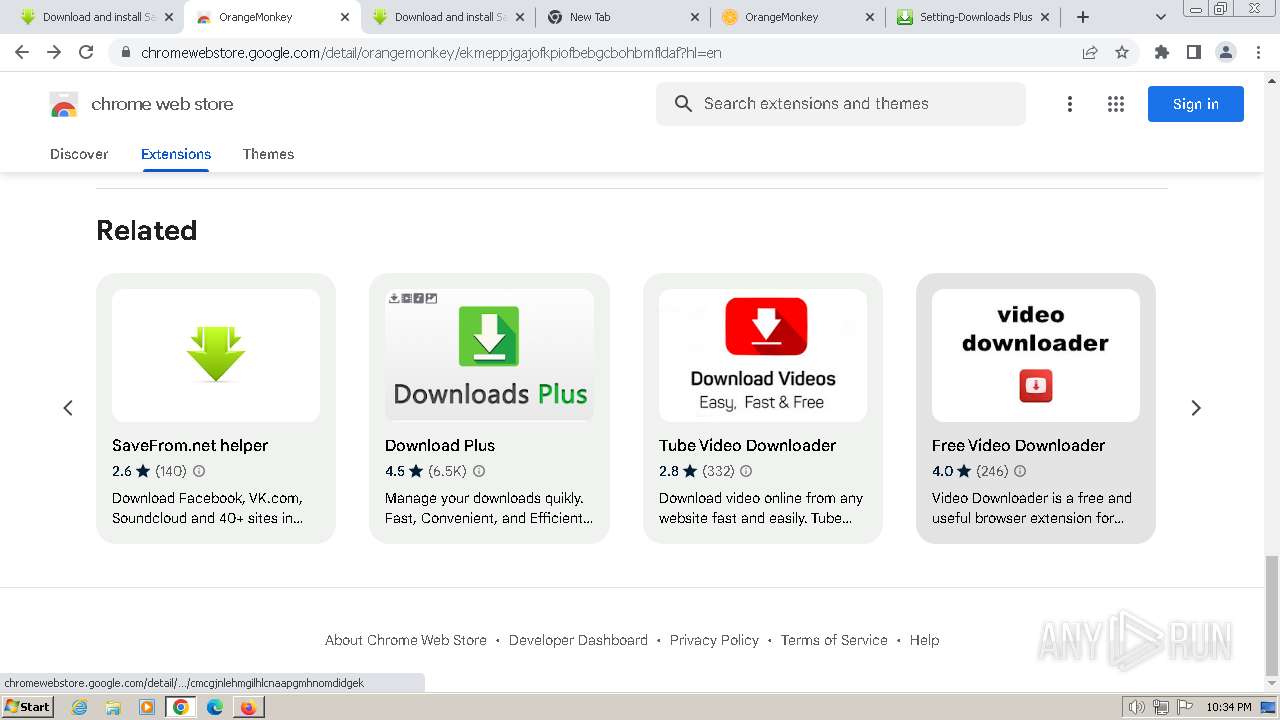Open Privacy Policy link
The image size is (1280, 720).
714,640
